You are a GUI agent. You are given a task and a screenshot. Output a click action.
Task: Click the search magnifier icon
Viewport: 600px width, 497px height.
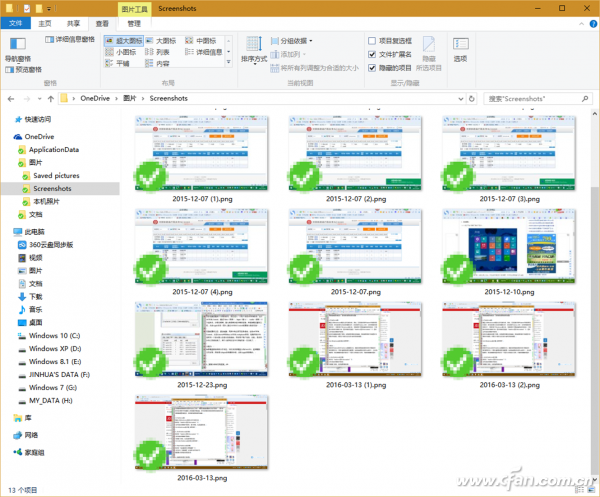(585, 99)
